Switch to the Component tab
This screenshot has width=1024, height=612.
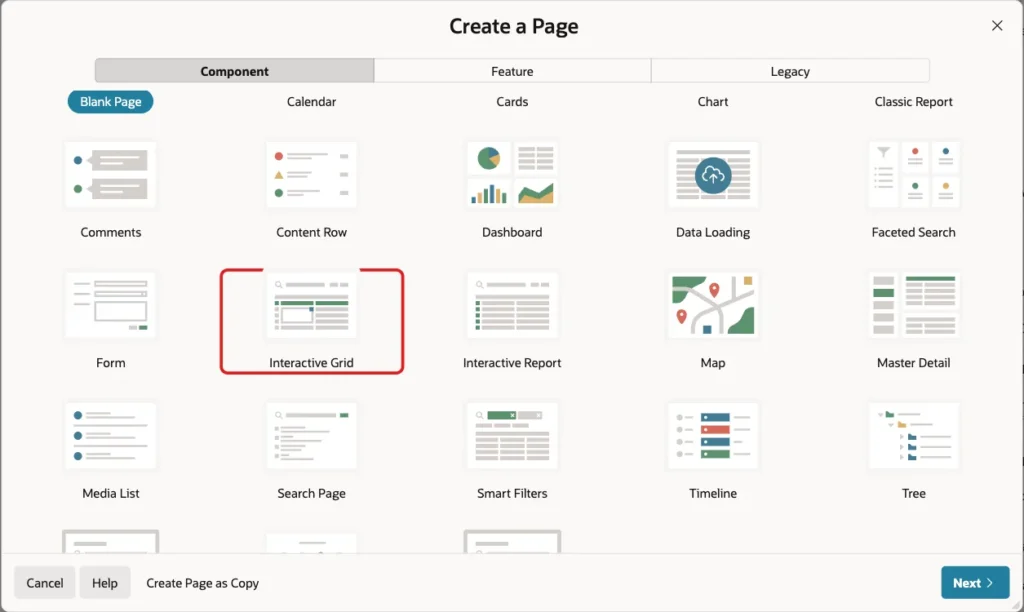tap(234, 71)
